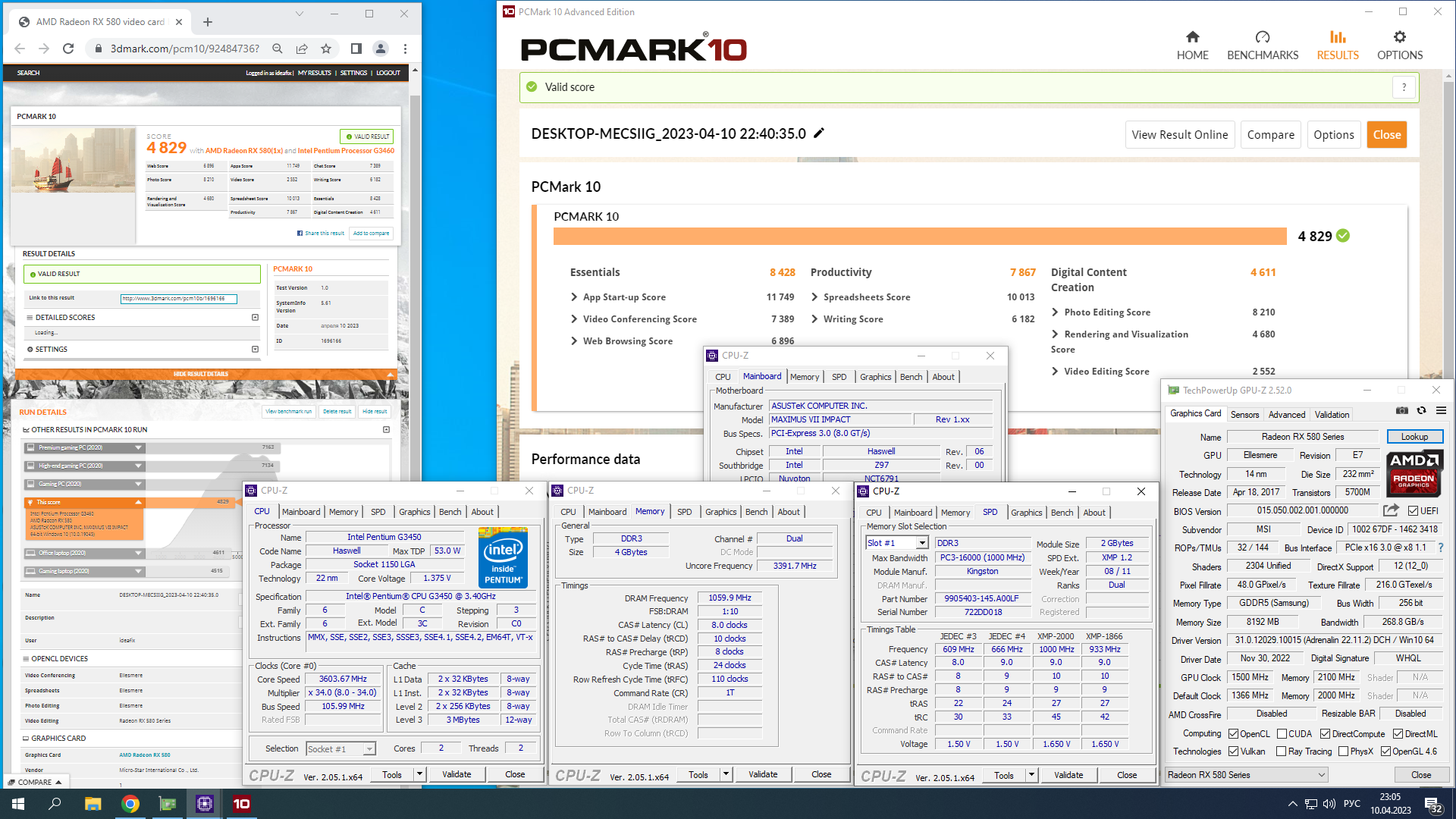This screenshot has width=1456, height=819.
Task: Click the CPU-Z icon on the taskbar
Action: tap(205, 804)
